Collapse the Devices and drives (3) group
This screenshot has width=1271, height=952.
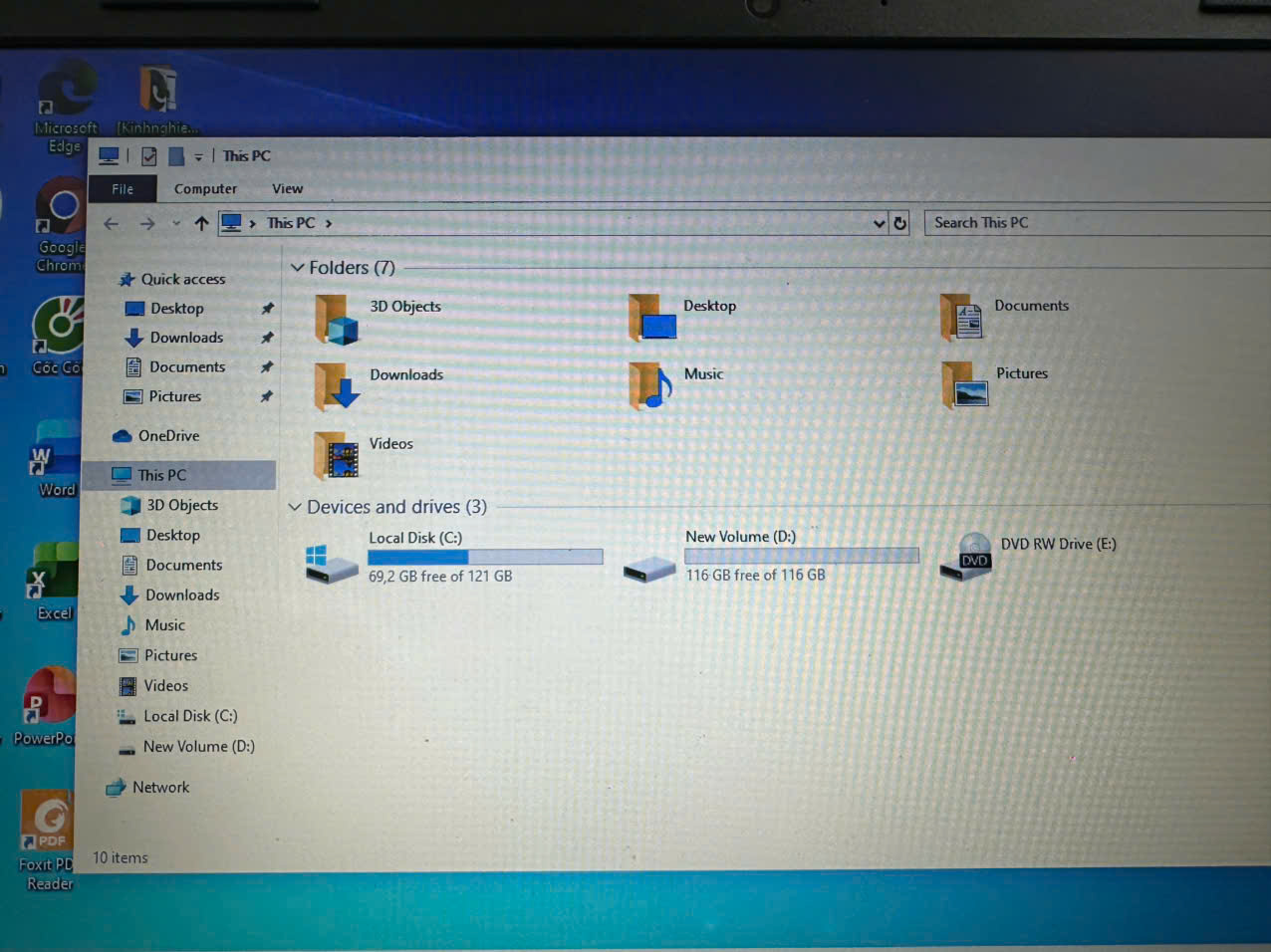coord(295,507)
